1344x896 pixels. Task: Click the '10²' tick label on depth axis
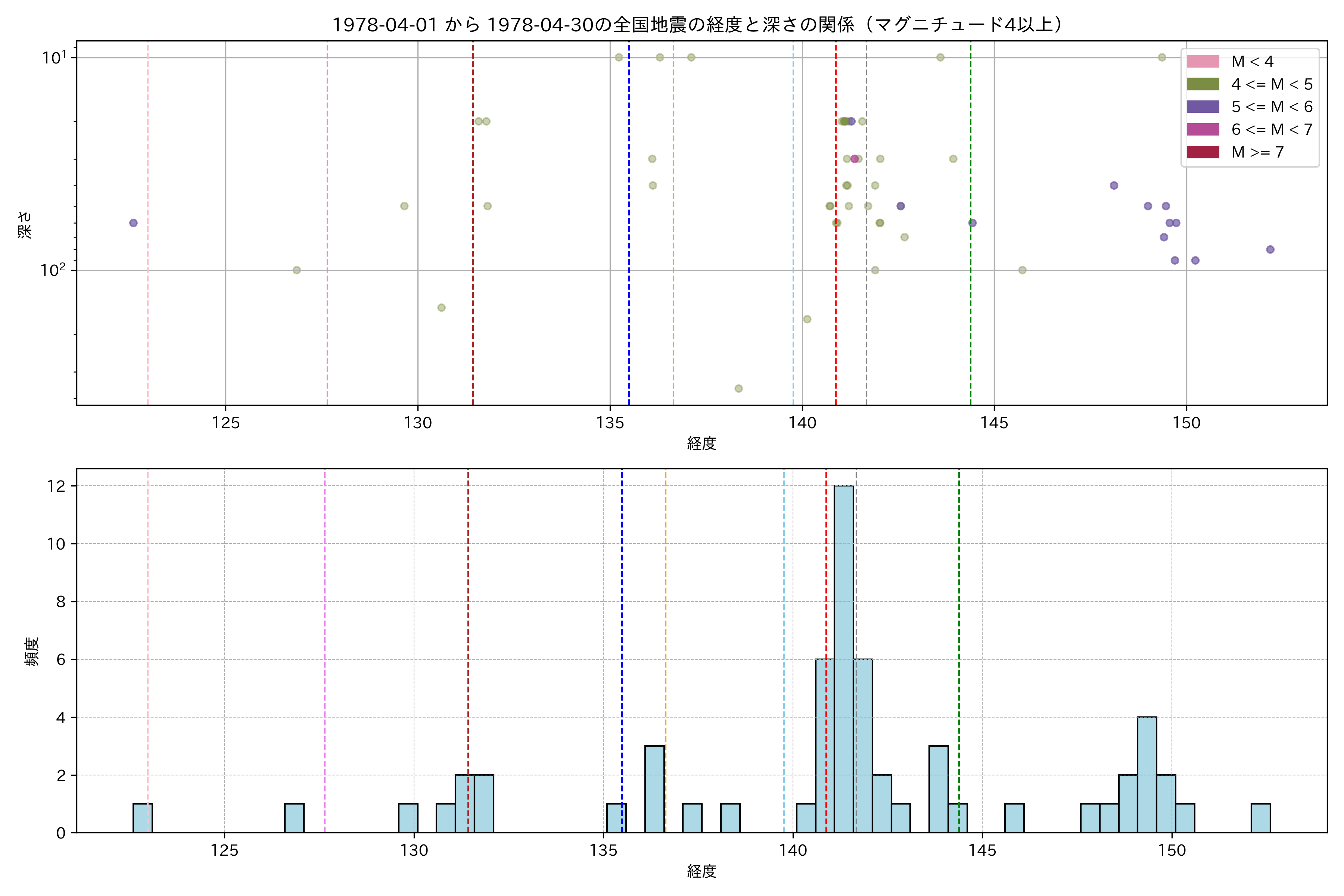point(53,270)
